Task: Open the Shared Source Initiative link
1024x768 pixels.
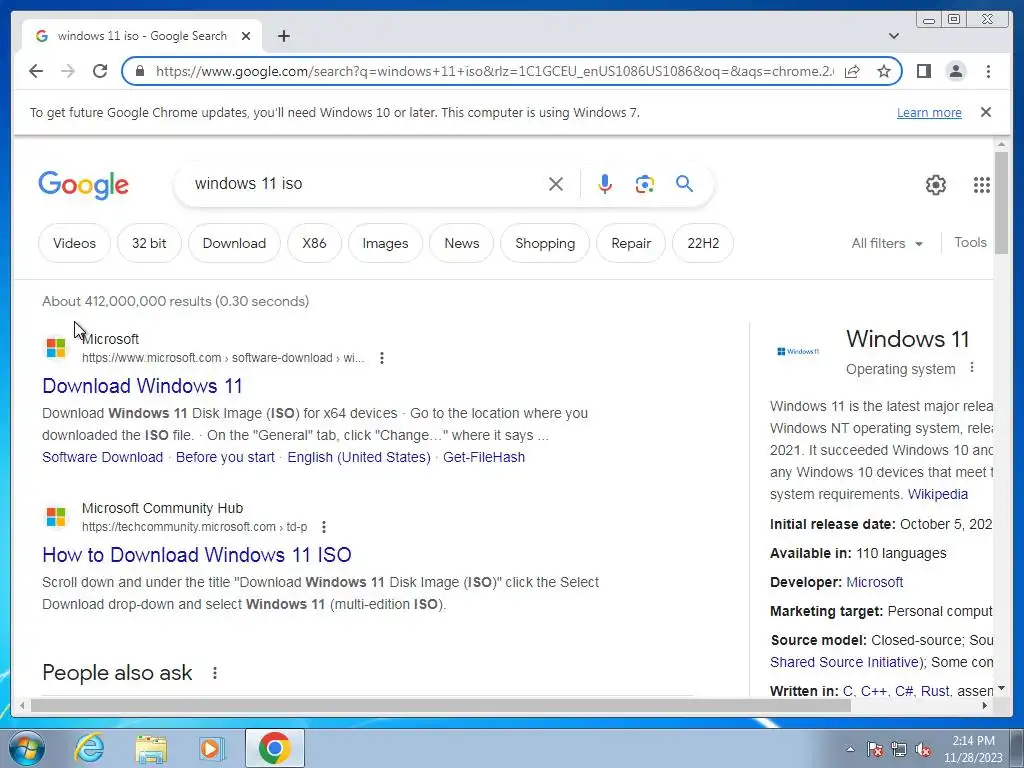Action: [844, 662]
